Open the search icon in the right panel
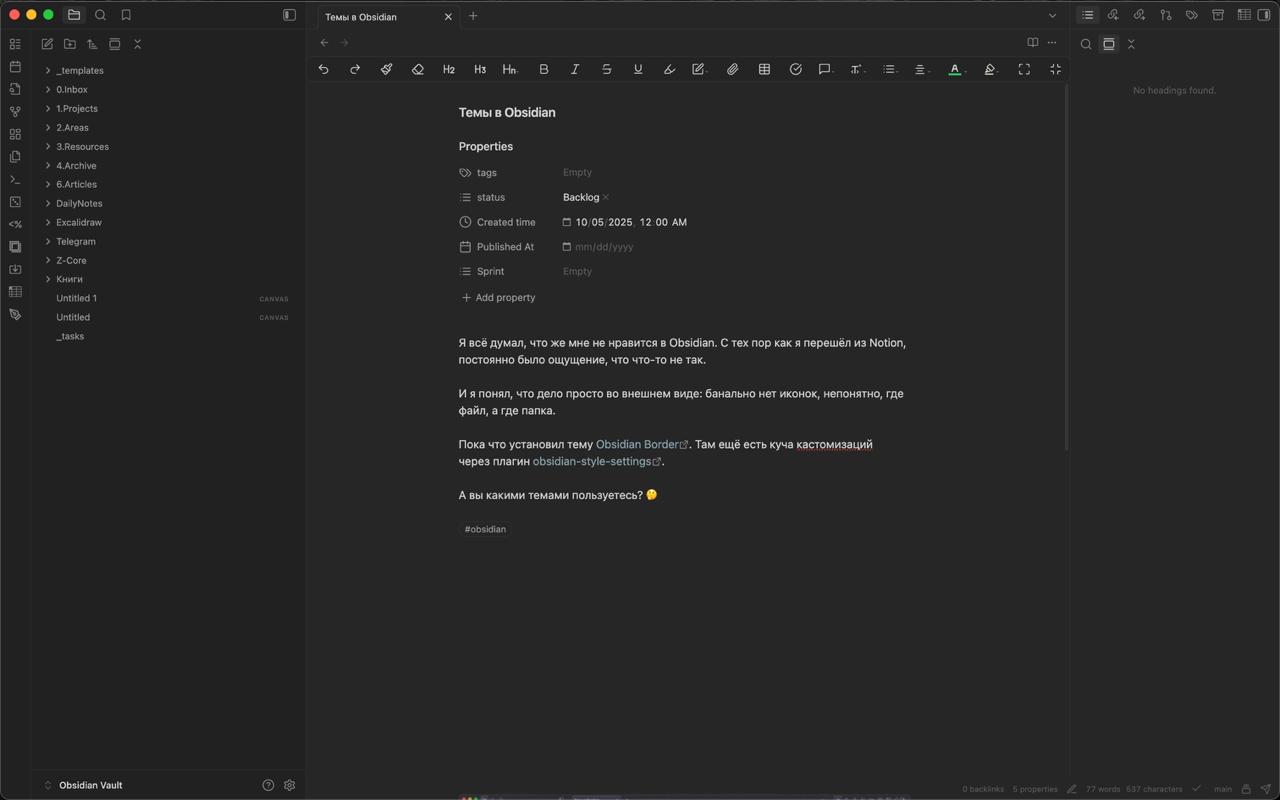The width and height of the screenshot is (1280, 800). (1086, 44)
